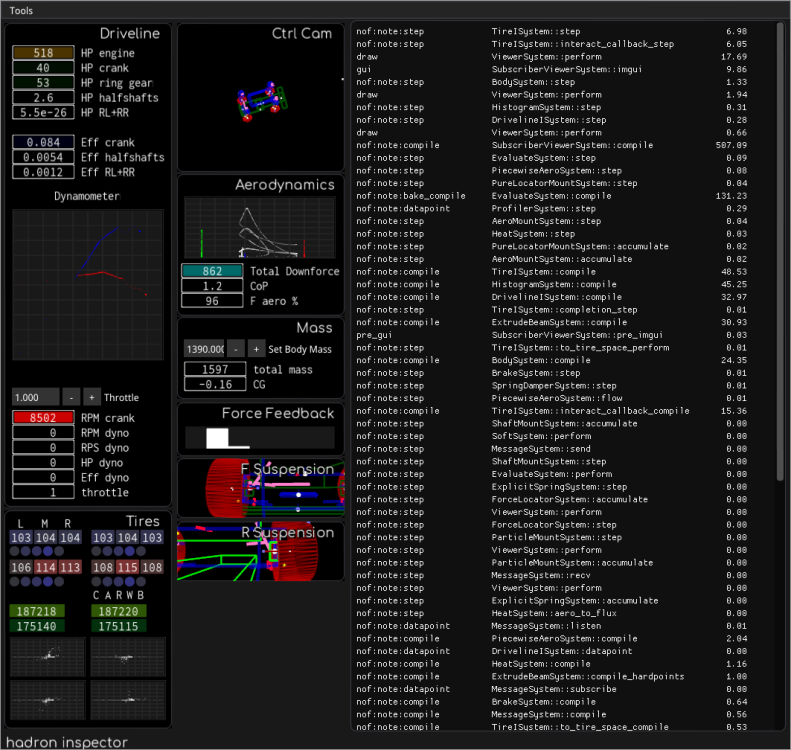Screen dimensions: 791x750
Task: Click the lowercase throttle value 1 field
Action: coord(43,492)
